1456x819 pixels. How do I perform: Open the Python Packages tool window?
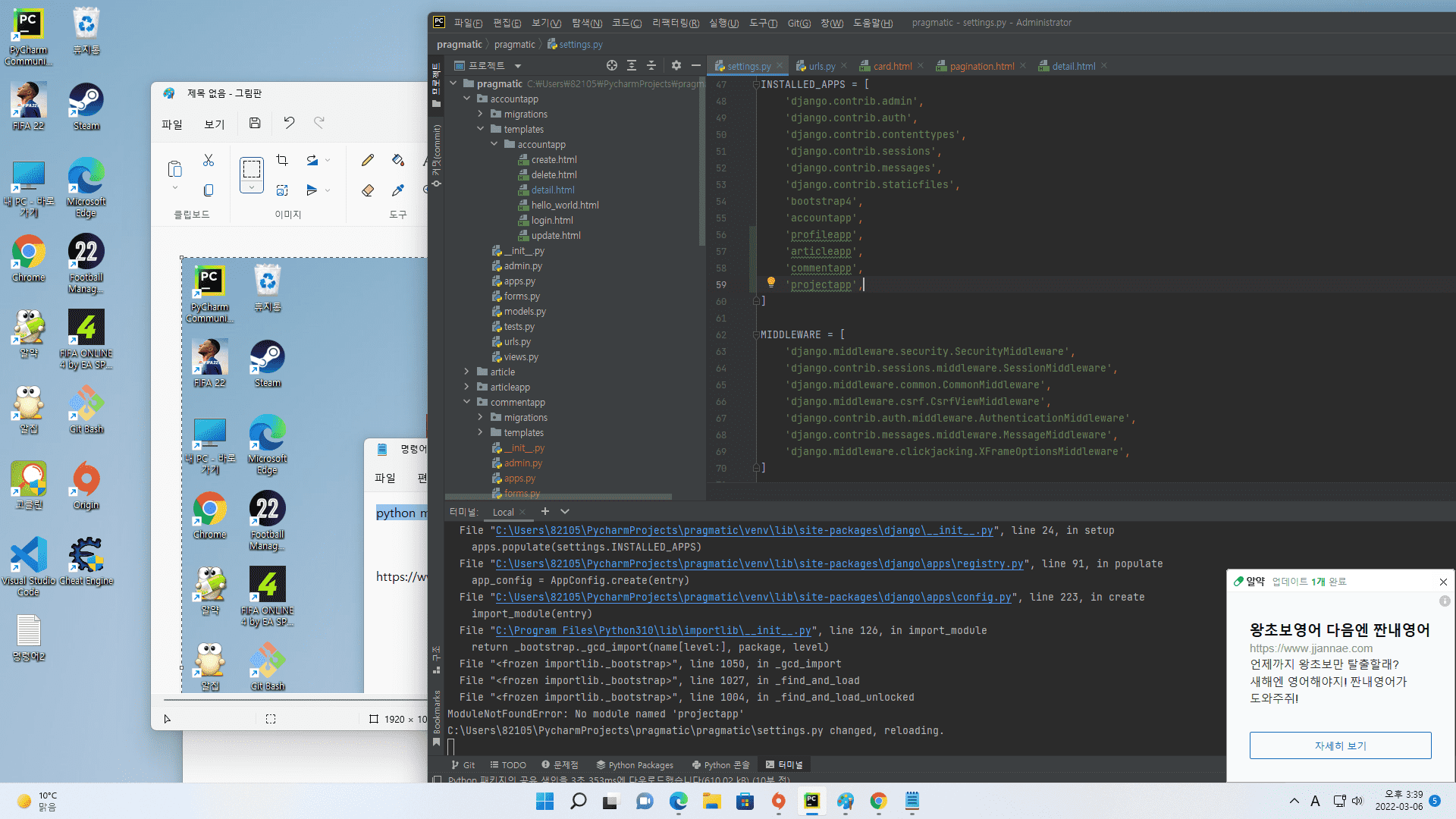click(x=635, y=764)
